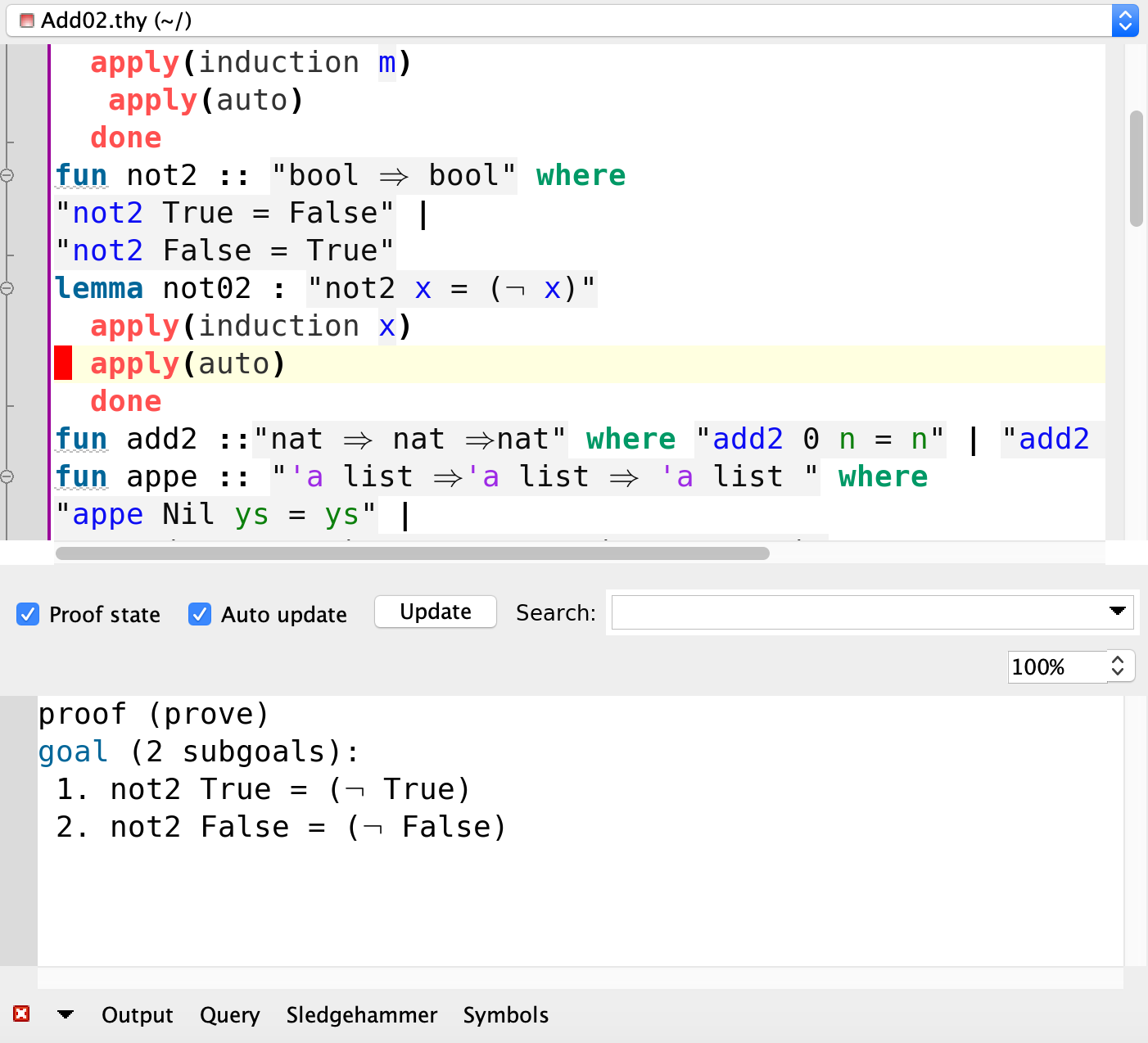Click 'proof (prove)' text in output panel
The width and height of the screenshot is (1148, 1043).
[x=154, y=714]
